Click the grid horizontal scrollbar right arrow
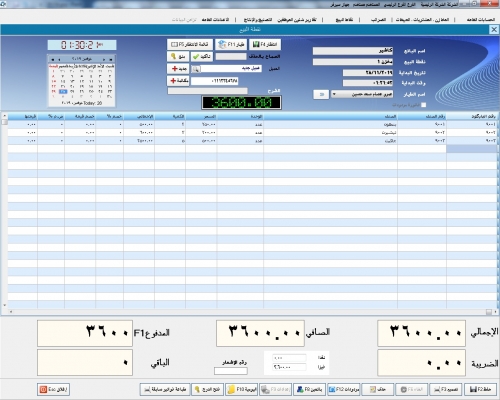 pos(496,312)
